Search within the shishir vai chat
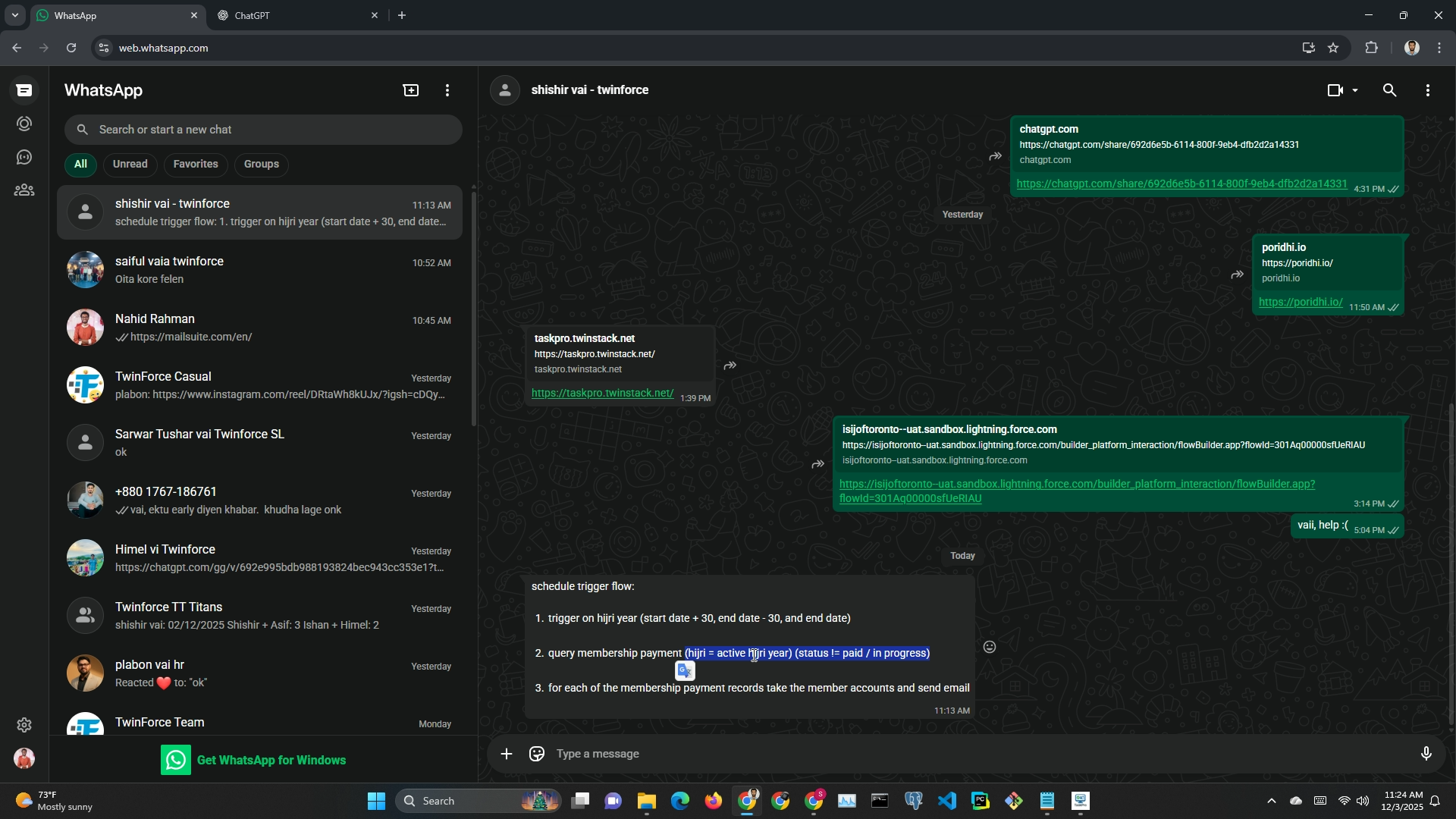Image resolution: width=1456 pixels, height=819 pixels. click(1389, 90)
